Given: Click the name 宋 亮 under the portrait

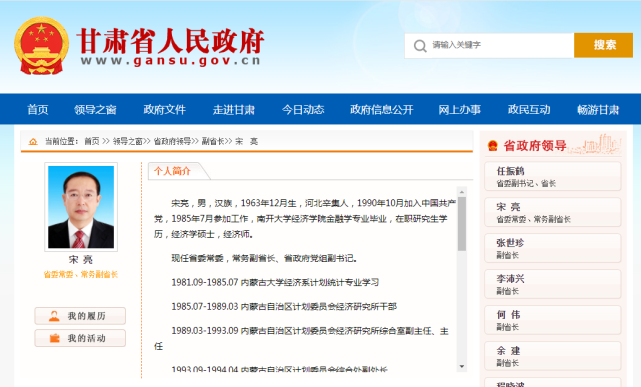Looking at the screenshot, I should tap(81, 259).
